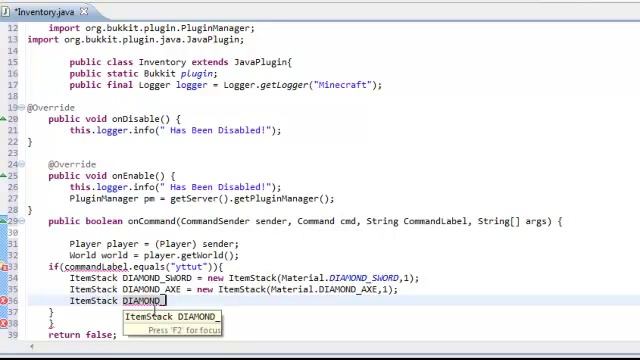This screenshot has height=360, width=640.
Task: Click the "Minecraft" string literal
Action: 342,85
